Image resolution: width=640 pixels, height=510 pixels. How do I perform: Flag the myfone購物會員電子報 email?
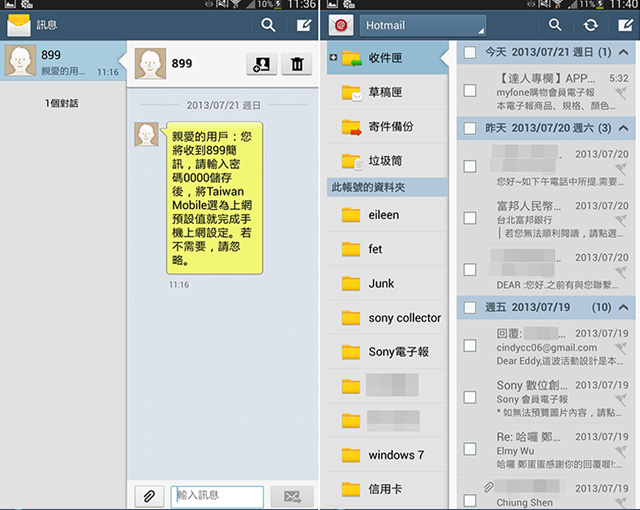621,92
